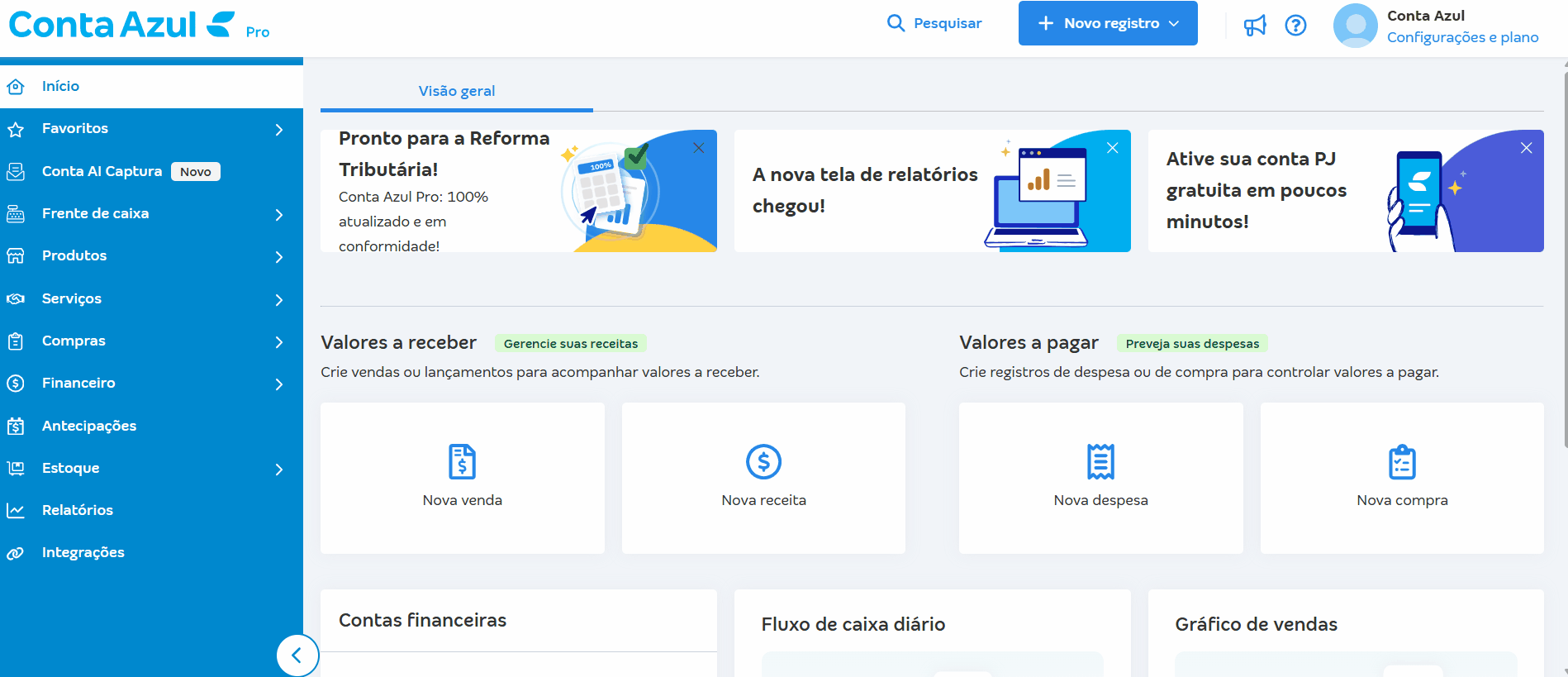Open the announcements megaphone icon
Screen dimensions: 1568x677
pos(1255,26)
